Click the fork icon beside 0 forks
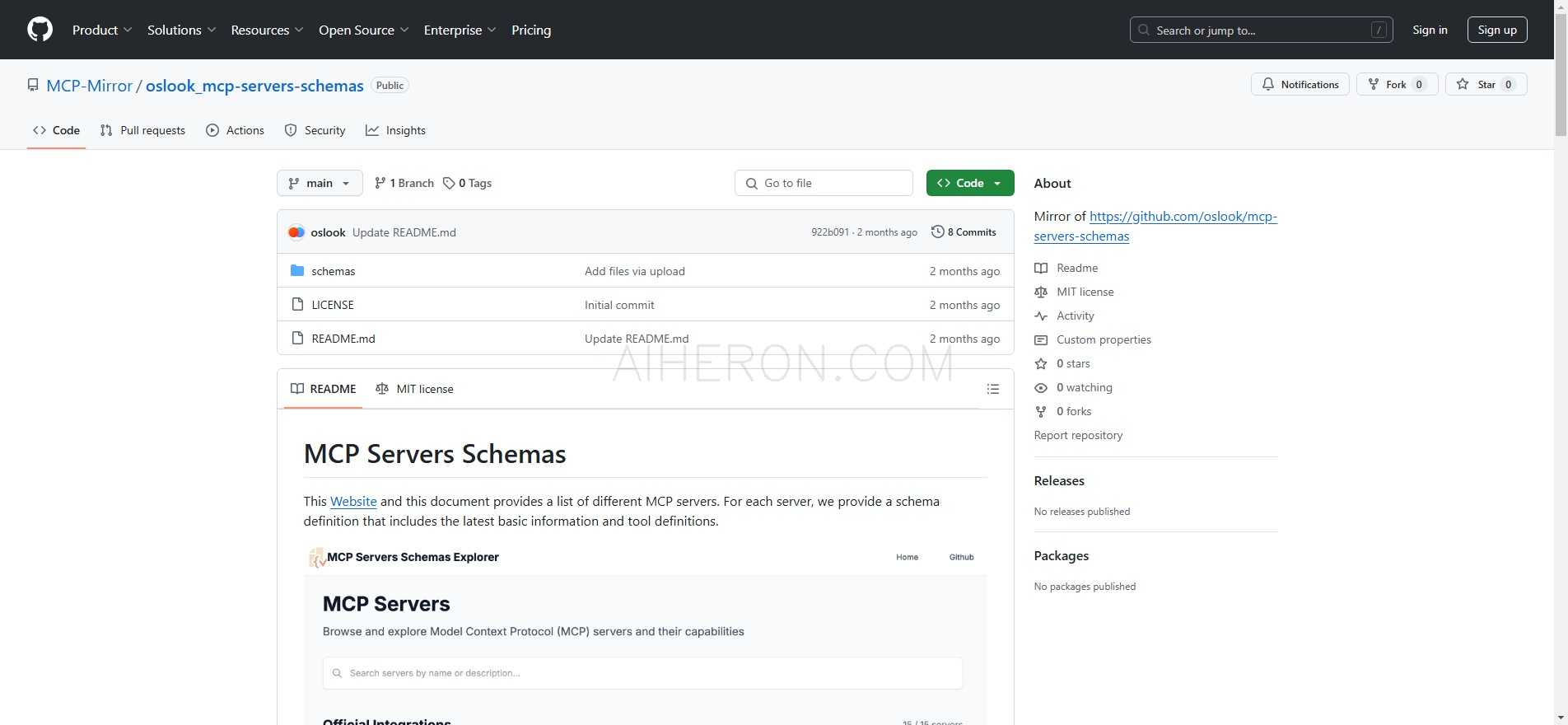Screen dimensions: 1568x725 [x=1041, y=411]
